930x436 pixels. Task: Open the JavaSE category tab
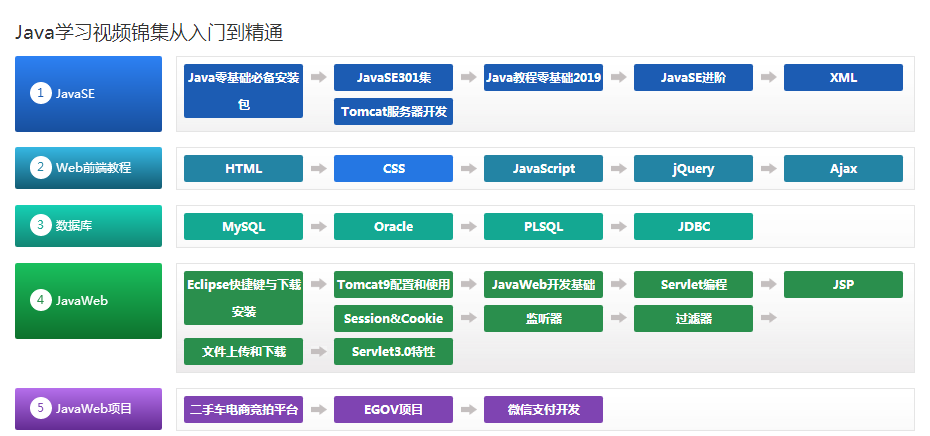[88, 94]
